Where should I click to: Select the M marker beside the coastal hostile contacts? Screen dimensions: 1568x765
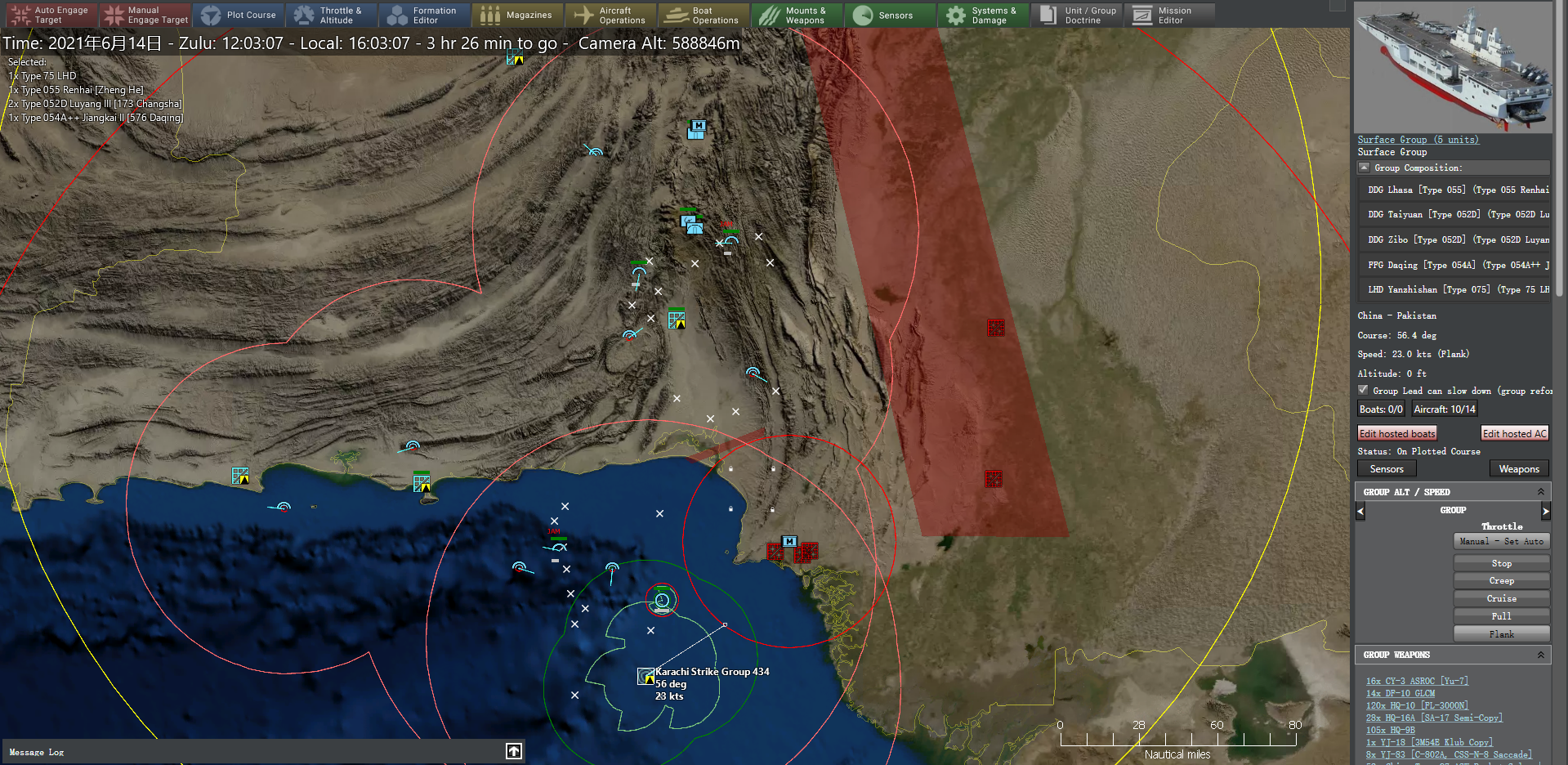tap(789, 541)
